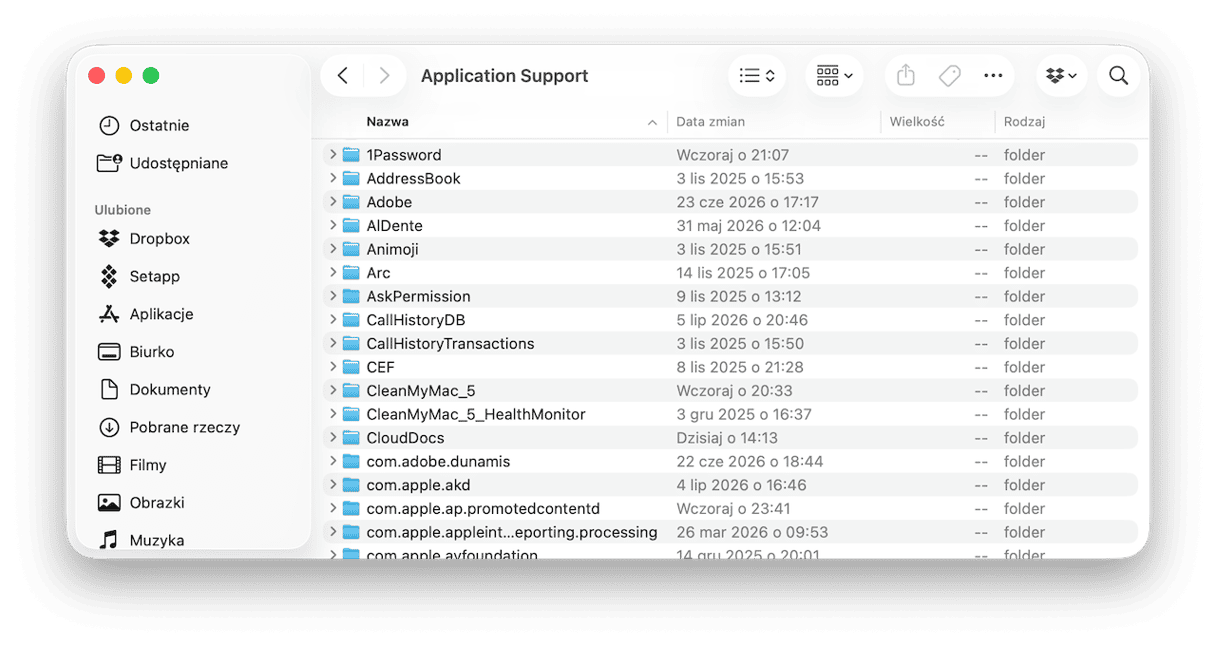Click the Application Support window title
Screen dimensions: 1216x646
(x=504, y=76)
